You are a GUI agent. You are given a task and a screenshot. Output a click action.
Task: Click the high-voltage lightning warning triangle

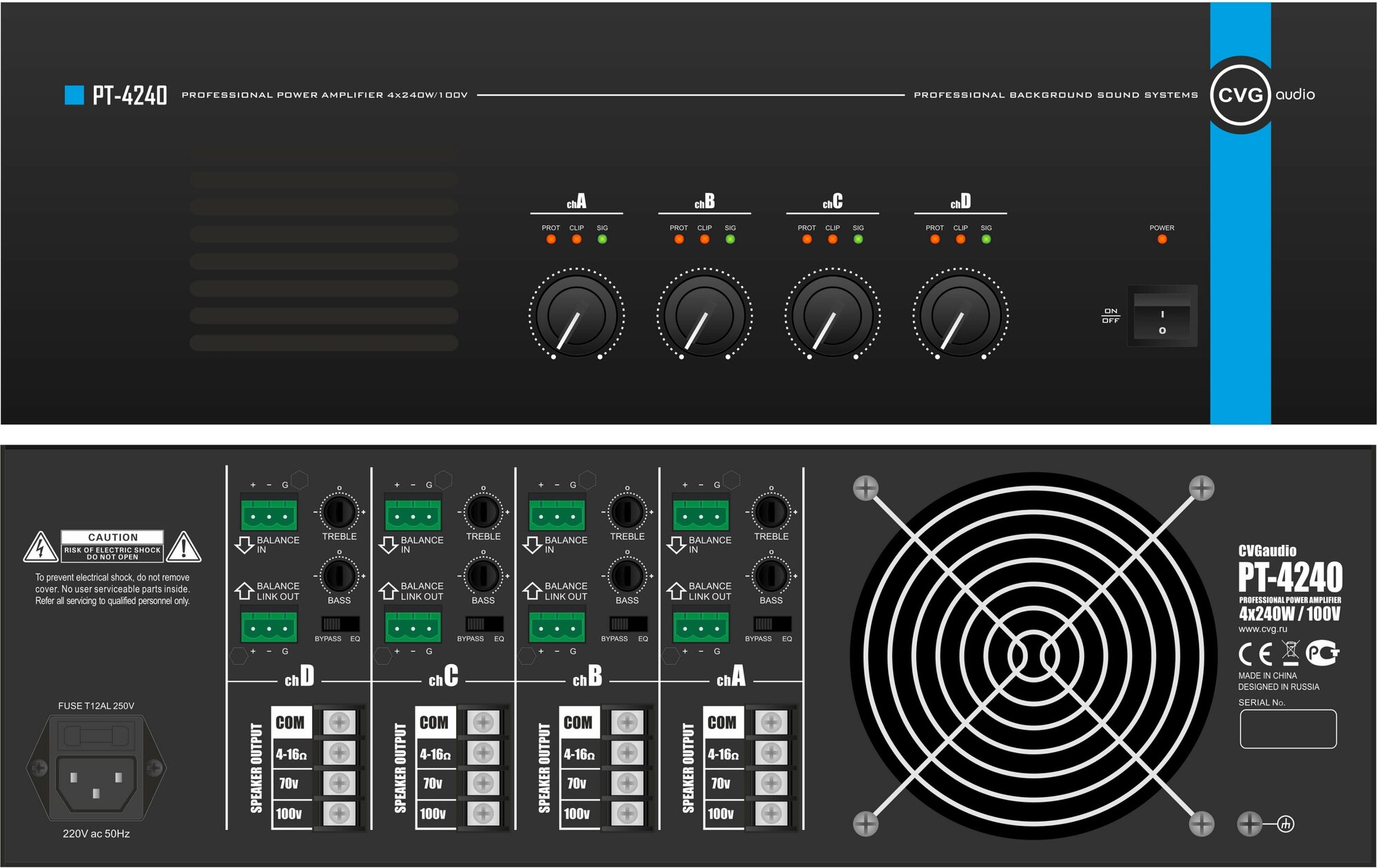point(41,548)
